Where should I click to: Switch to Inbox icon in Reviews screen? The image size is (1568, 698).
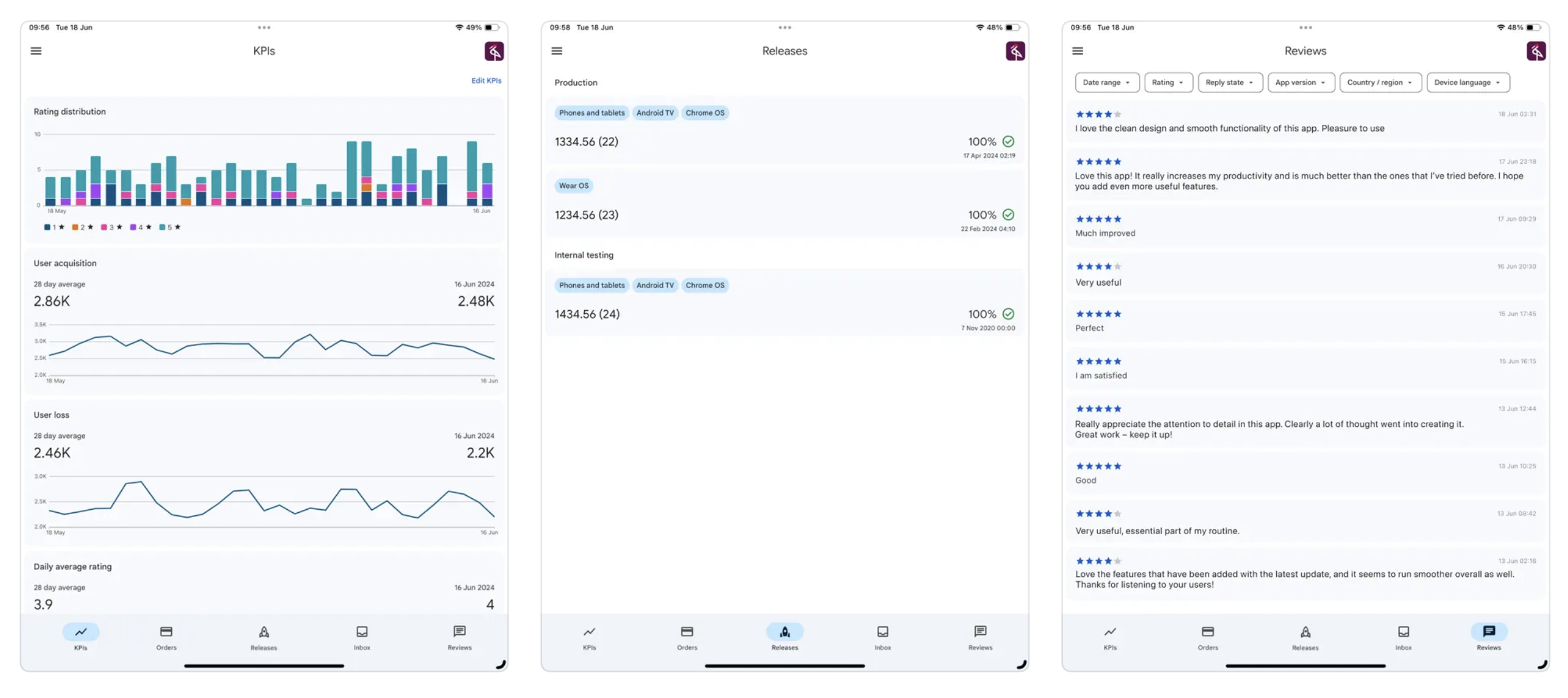click(x=1404, y=632)
